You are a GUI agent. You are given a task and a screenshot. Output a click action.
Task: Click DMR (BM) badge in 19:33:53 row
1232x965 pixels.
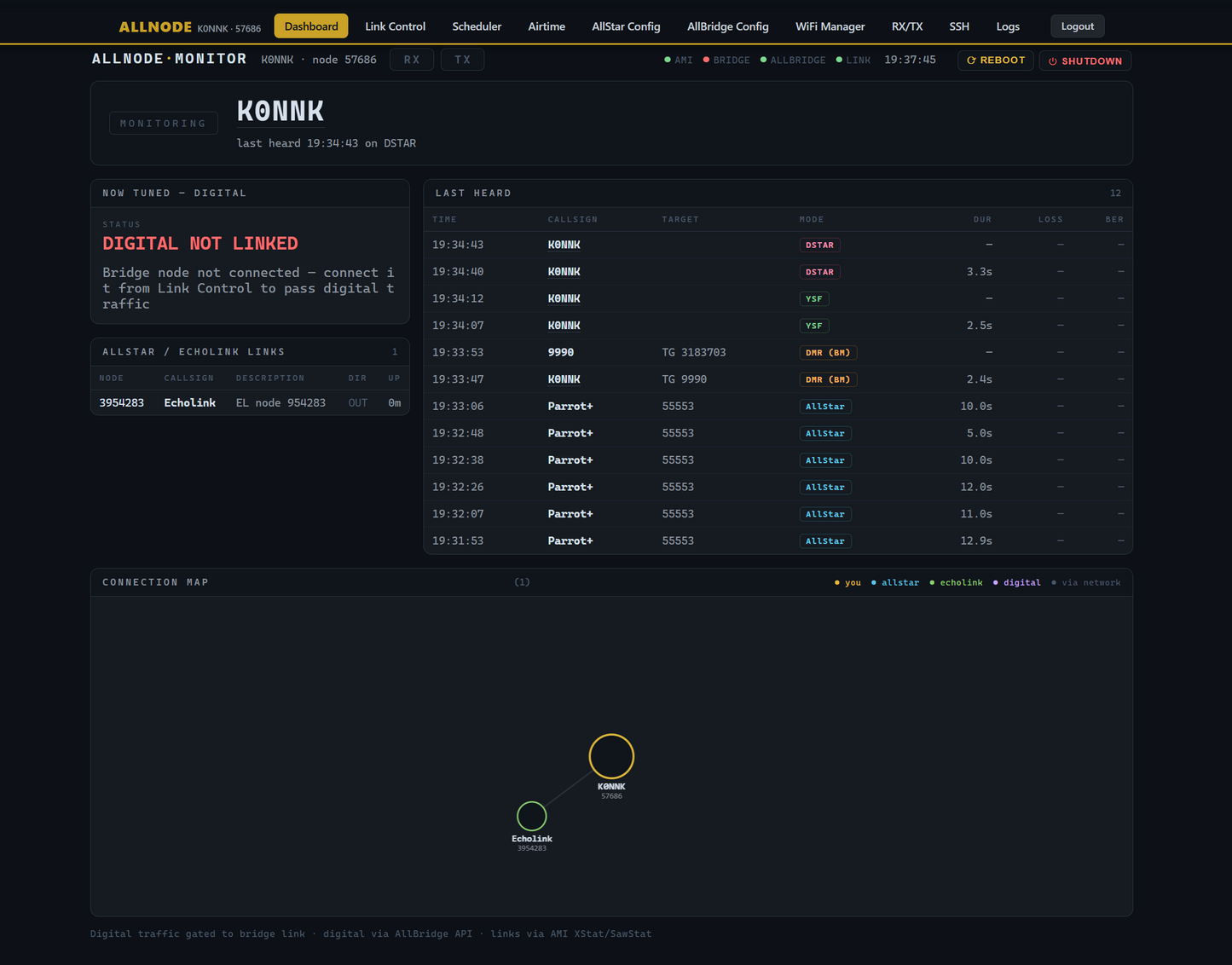828,352
